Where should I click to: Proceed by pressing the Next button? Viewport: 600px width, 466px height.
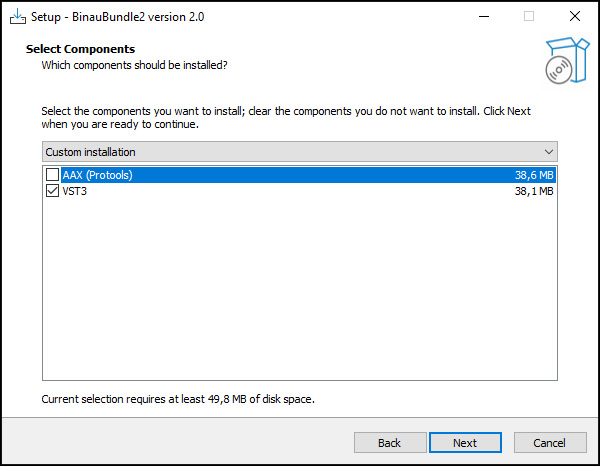[x=464, y=443]
